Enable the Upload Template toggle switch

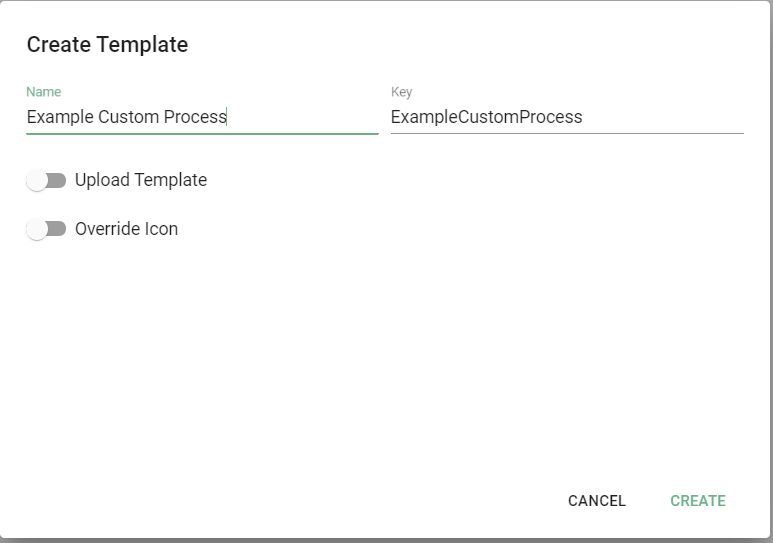tap(46, 181)
